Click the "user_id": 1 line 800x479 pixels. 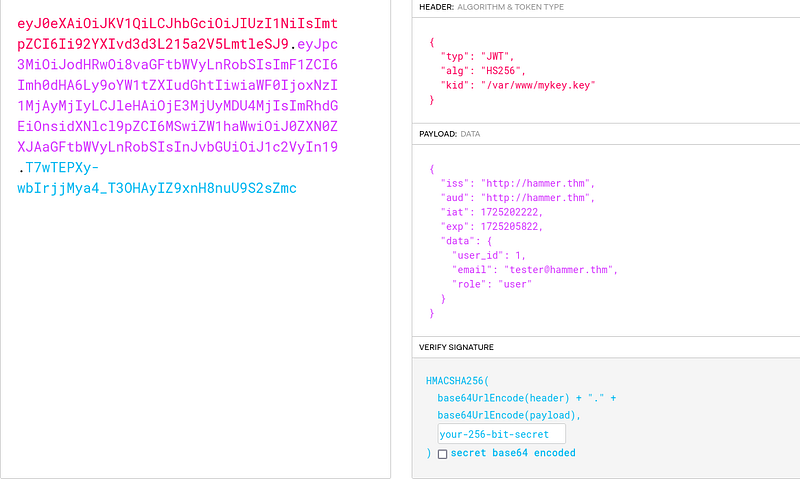point(488,255)
